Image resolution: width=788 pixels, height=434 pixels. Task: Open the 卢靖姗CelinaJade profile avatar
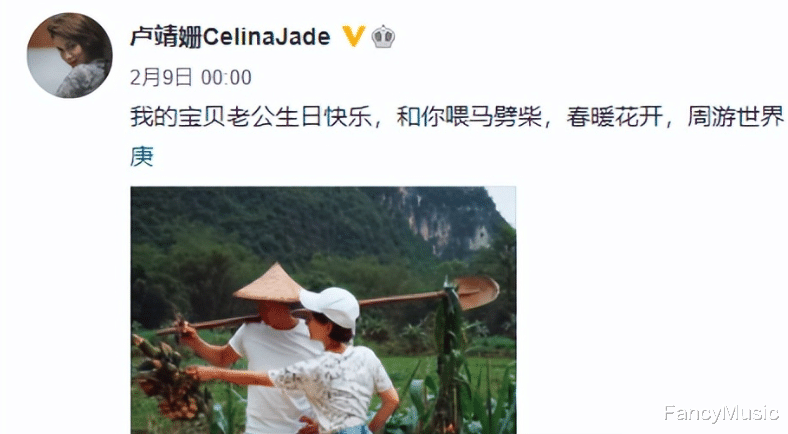tap(69, 55)
